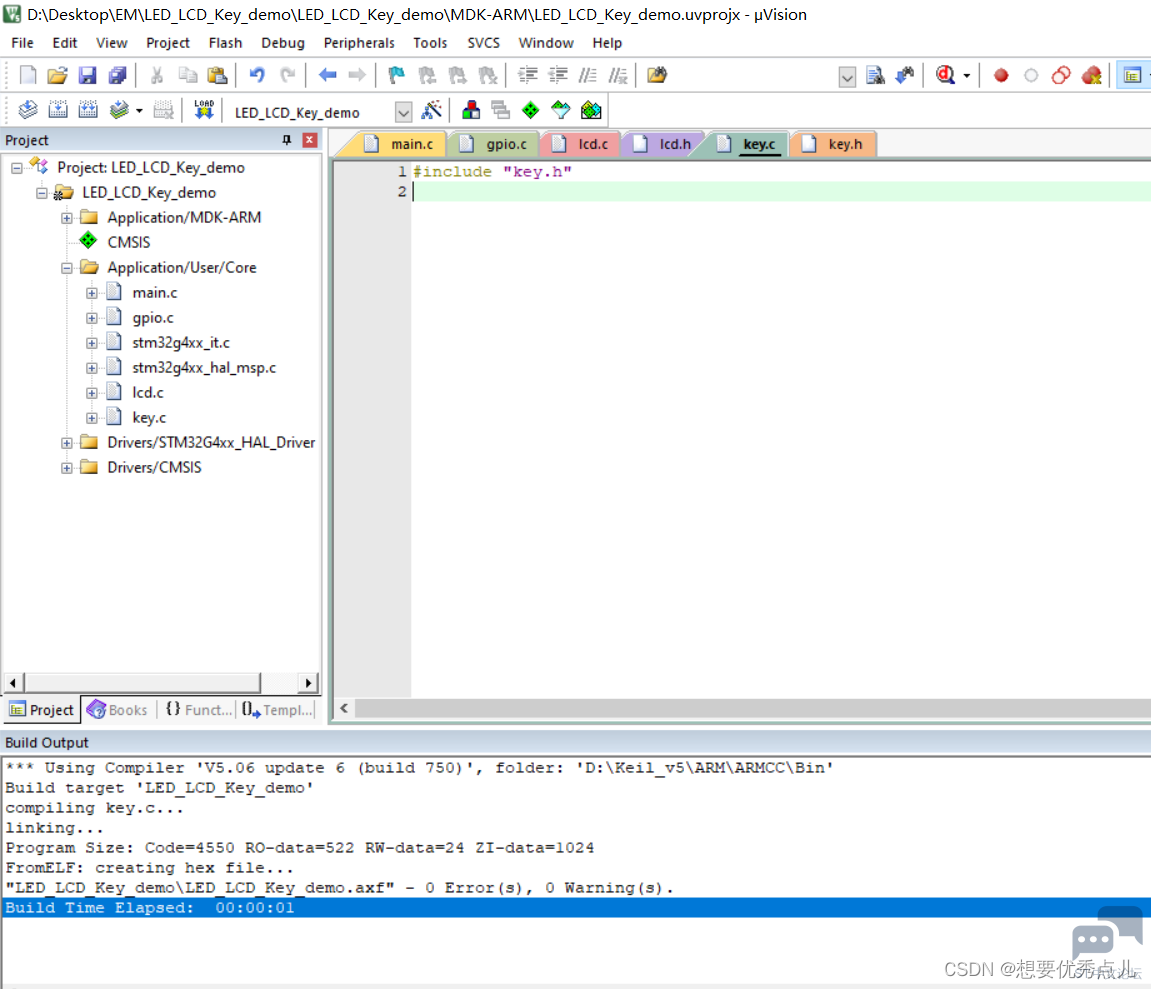This screenshot has width=1151, height=989.
Task: Expand the lcd.c file node
Action: tap(92, 393)
